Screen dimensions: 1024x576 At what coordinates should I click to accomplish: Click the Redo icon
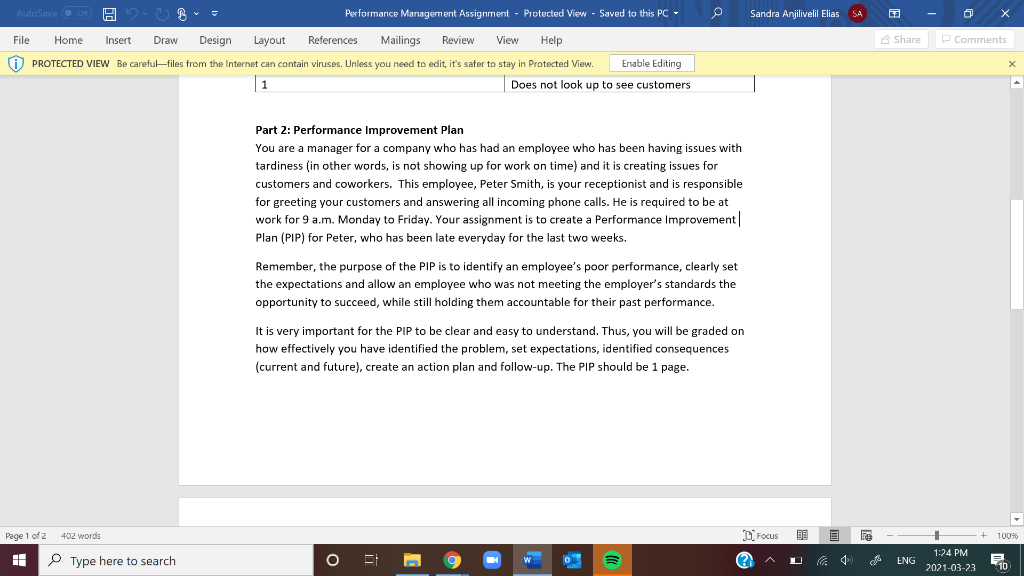pyautogui.click(x=162, y=14)
